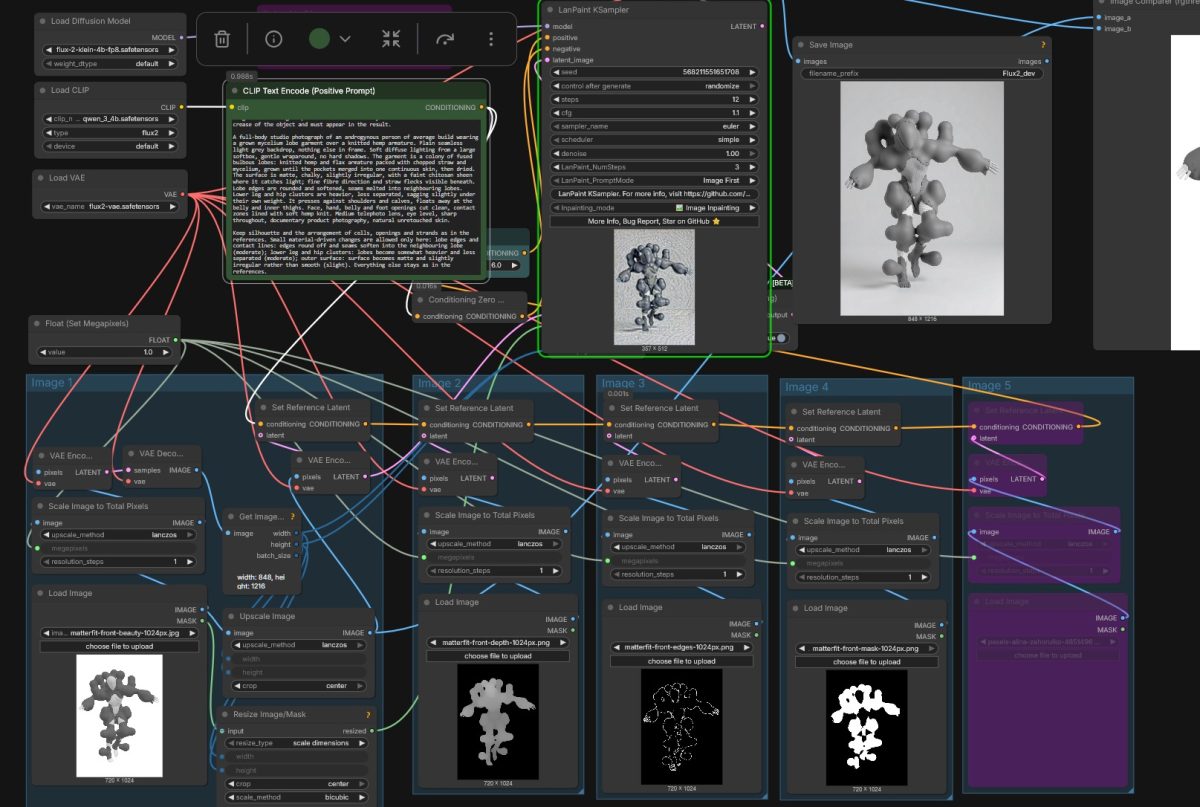
Task: Click the Save Image output preview thumbnail
Action: coord(922,198)
